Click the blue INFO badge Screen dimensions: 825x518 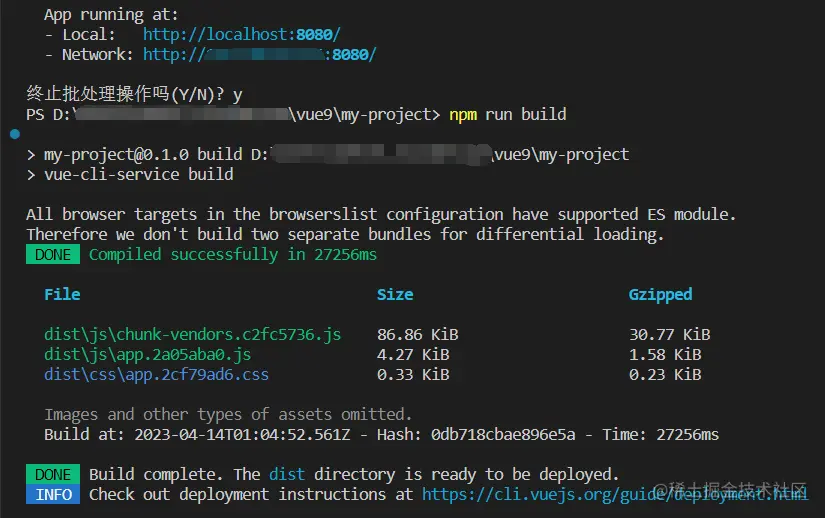(x=53, y=495)
